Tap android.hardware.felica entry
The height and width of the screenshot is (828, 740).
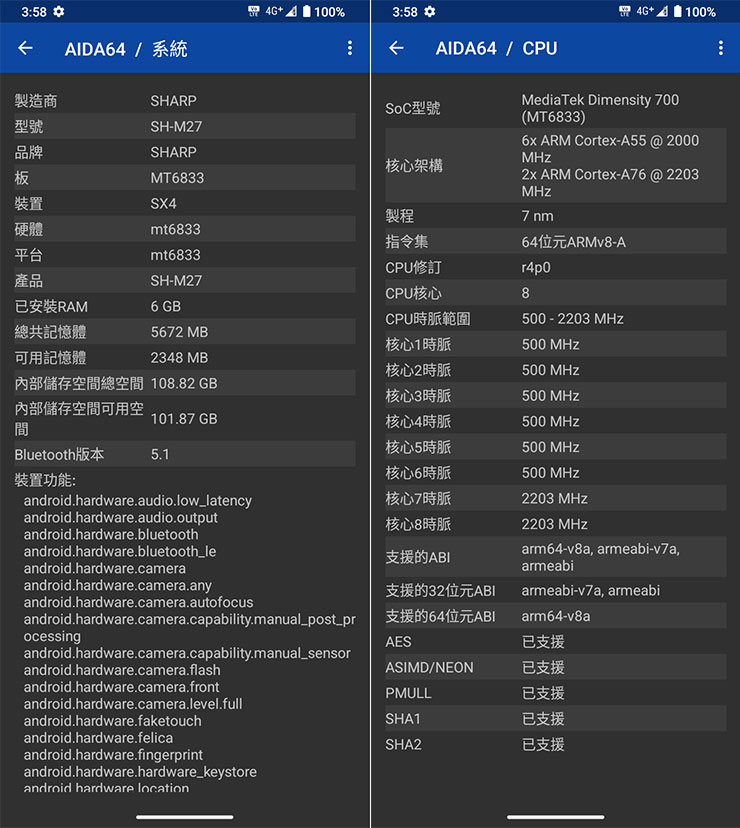click(x=98, y=738)
